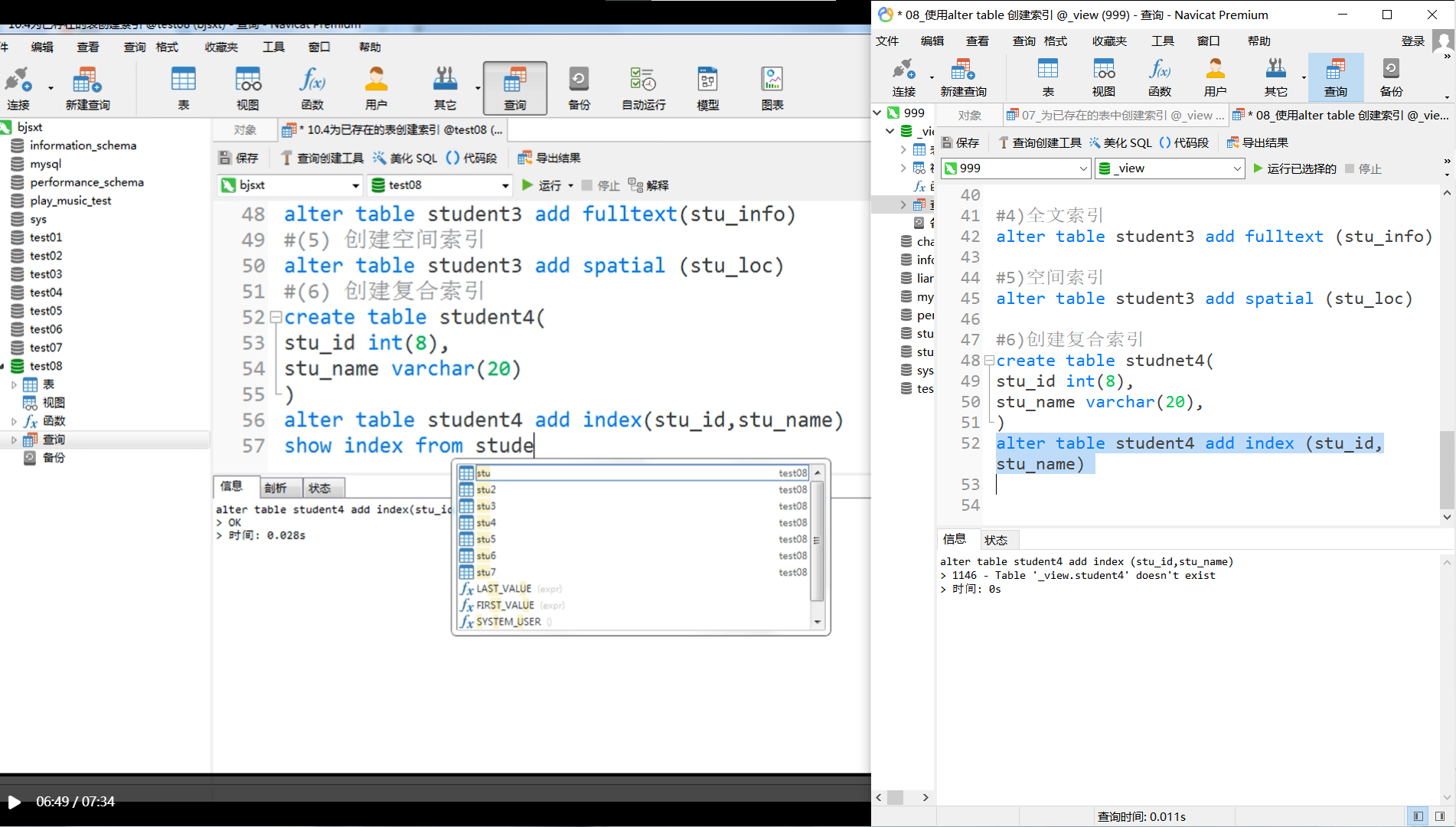The height and width of the screenshot is (827, 1456).
Task: Click 保存 save in left query editor
Action: pos(239,158)
